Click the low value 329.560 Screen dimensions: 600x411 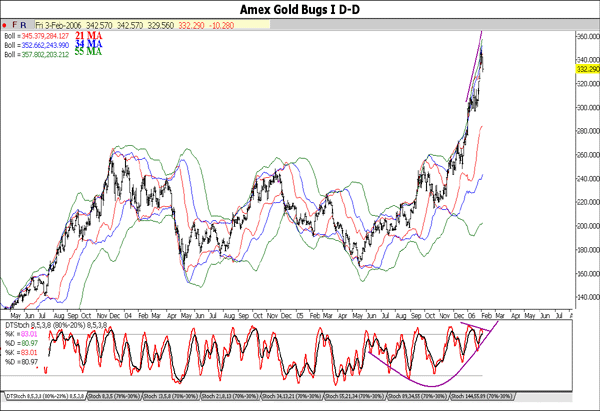[x=161, y=25]
